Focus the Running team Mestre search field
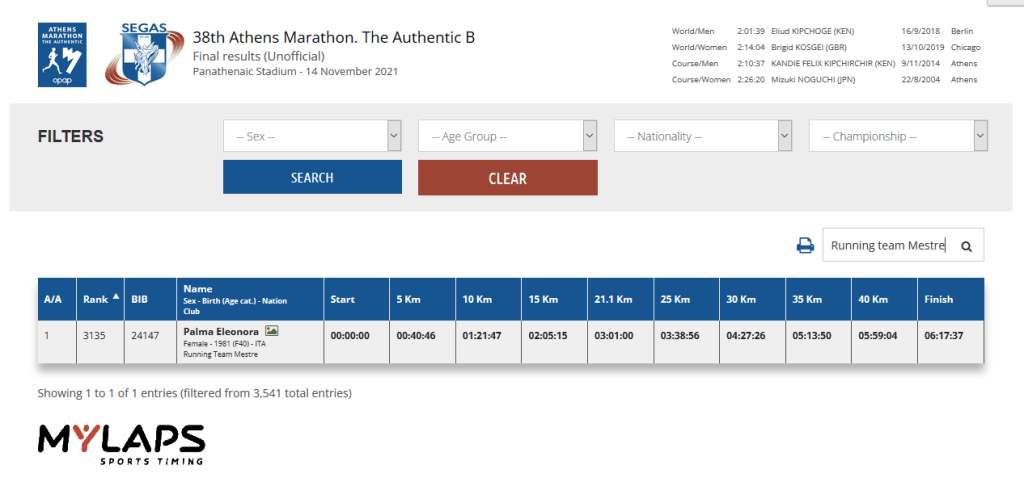This screenshot has height=478, width=1024. click(x=887, y=246)
